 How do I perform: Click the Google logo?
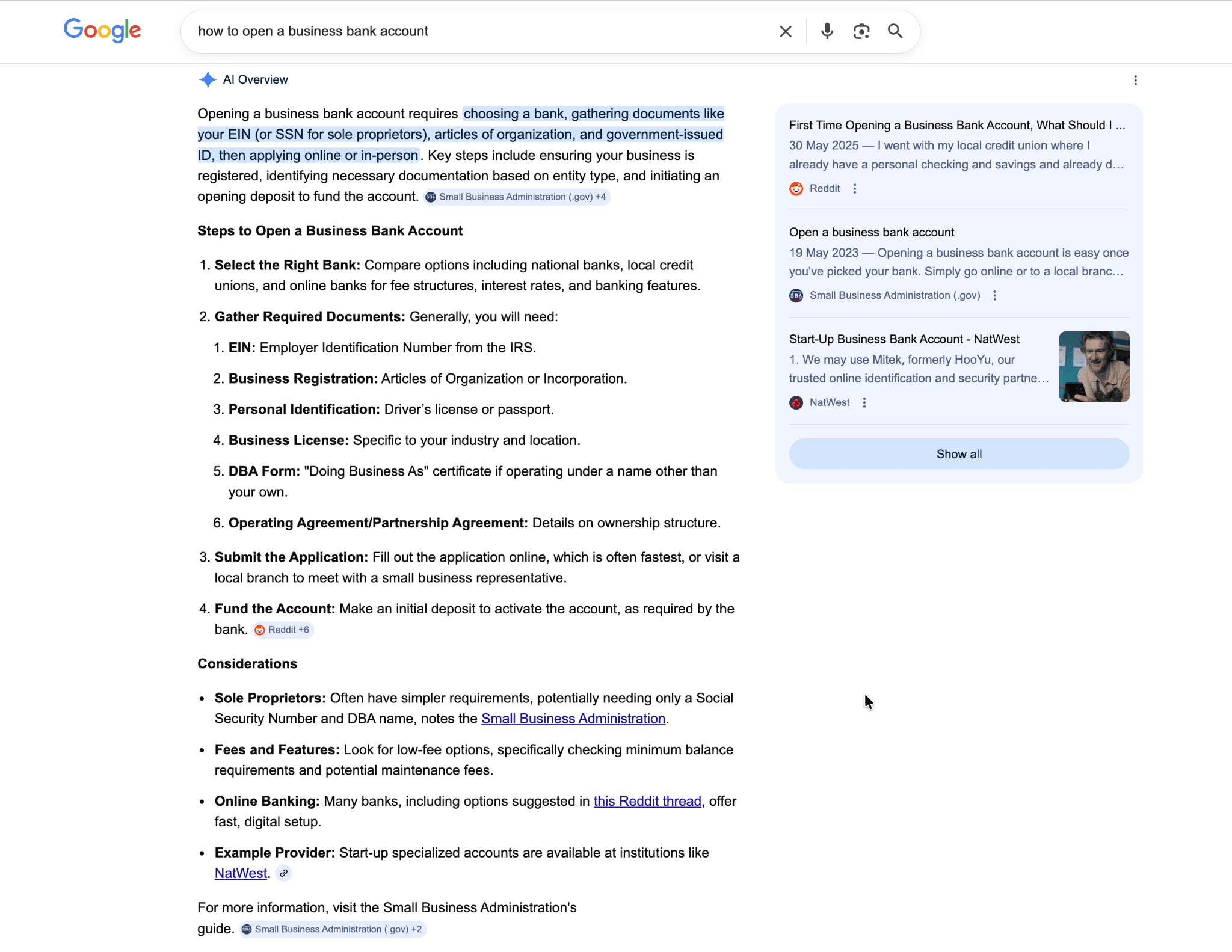(102, 30)
